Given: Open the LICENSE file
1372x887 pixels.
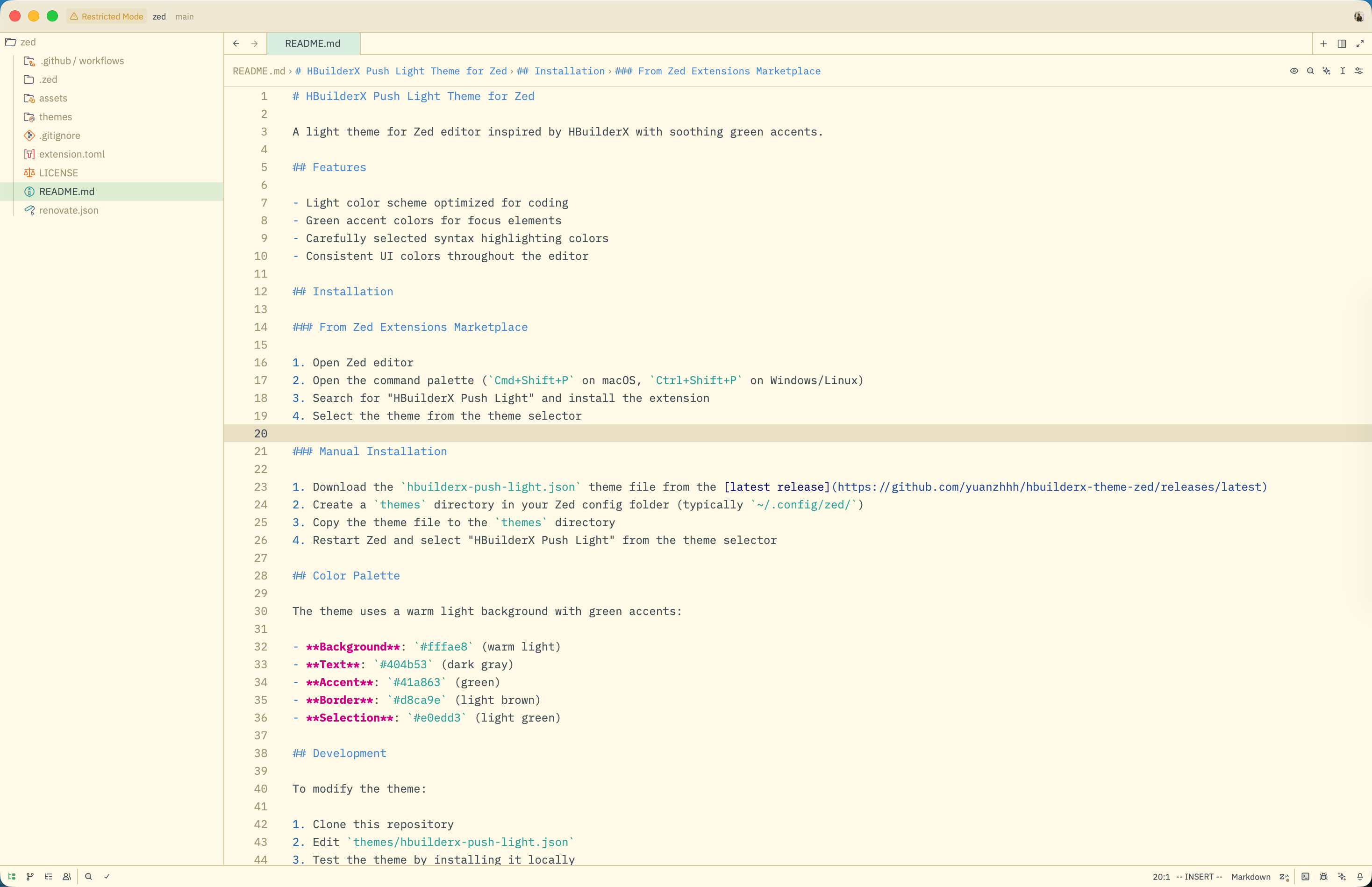Looking at the screenshot, I should (x=112, y=173).
